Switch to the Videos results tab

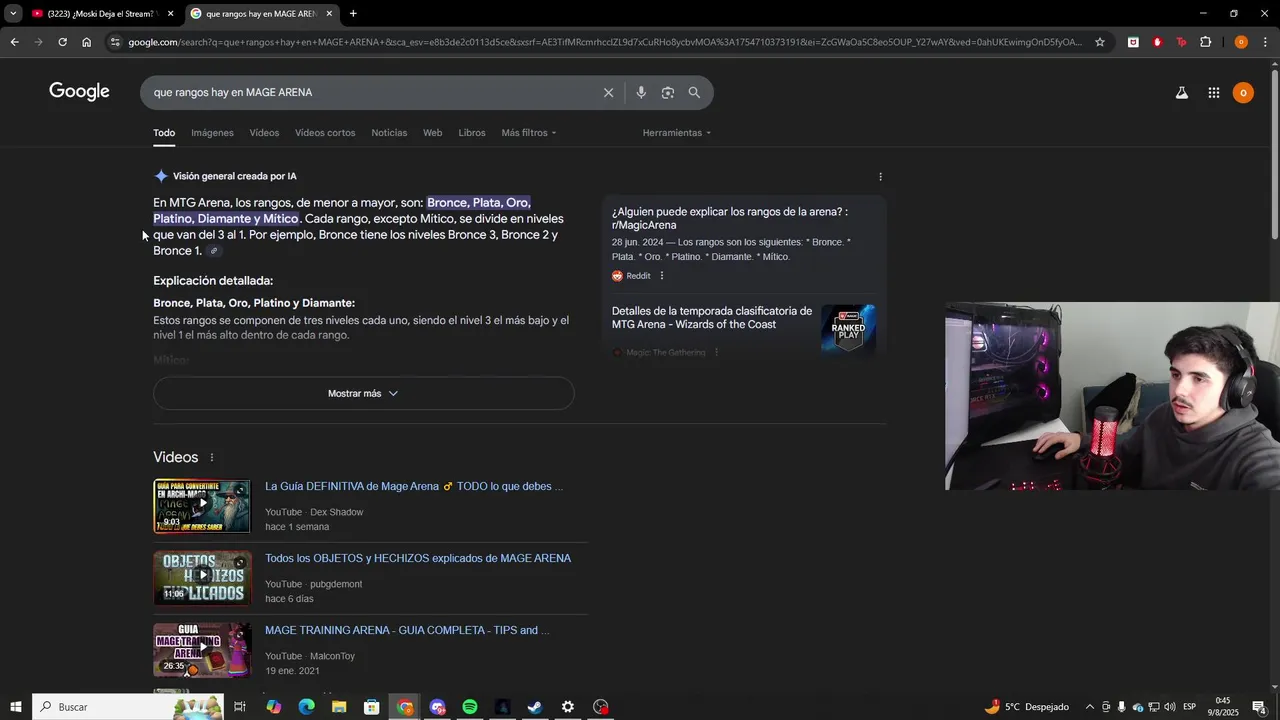point(264,133)
